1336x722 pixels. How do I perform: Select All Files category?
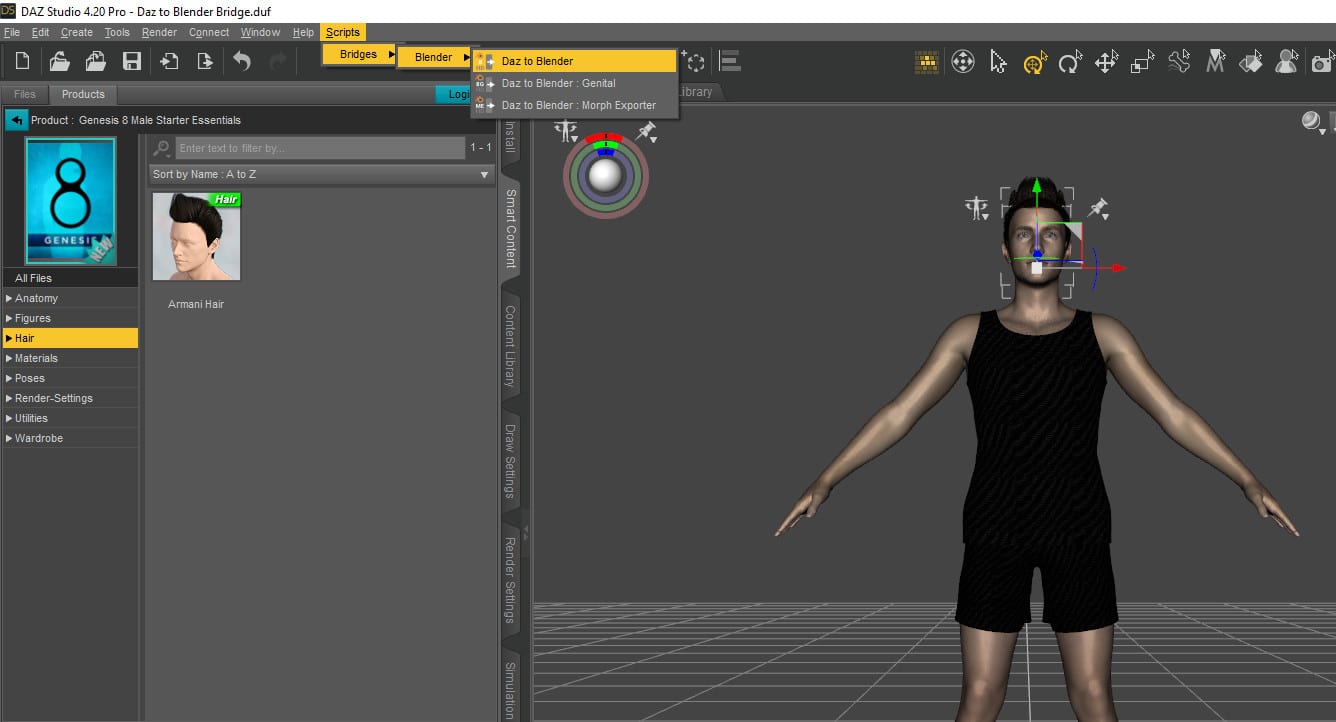point(70,278)
